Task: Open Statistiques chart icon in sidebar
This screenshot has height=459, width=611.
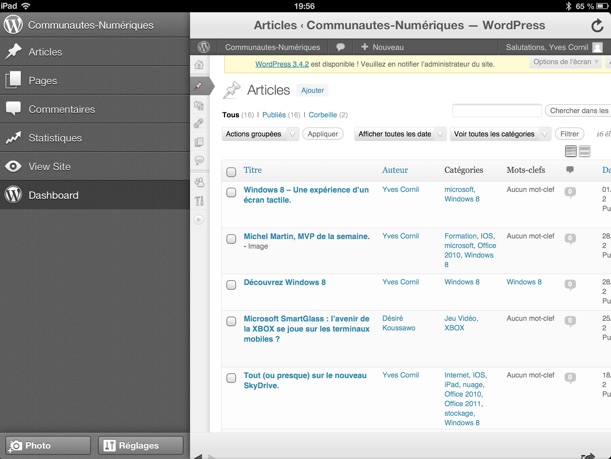Action: (x=13, y=138)
